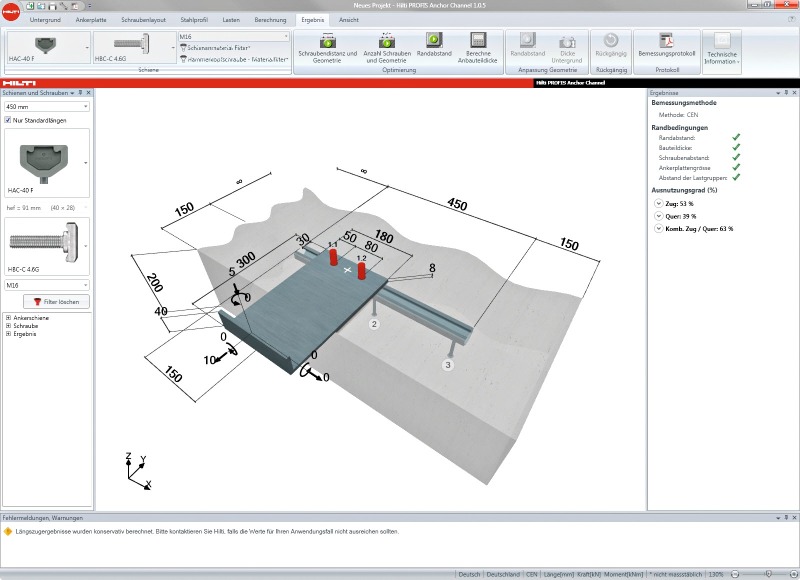Open Ergebnisse panel options arrow
The width and height of the screenshot is (800, 580).
click(778, 93)
